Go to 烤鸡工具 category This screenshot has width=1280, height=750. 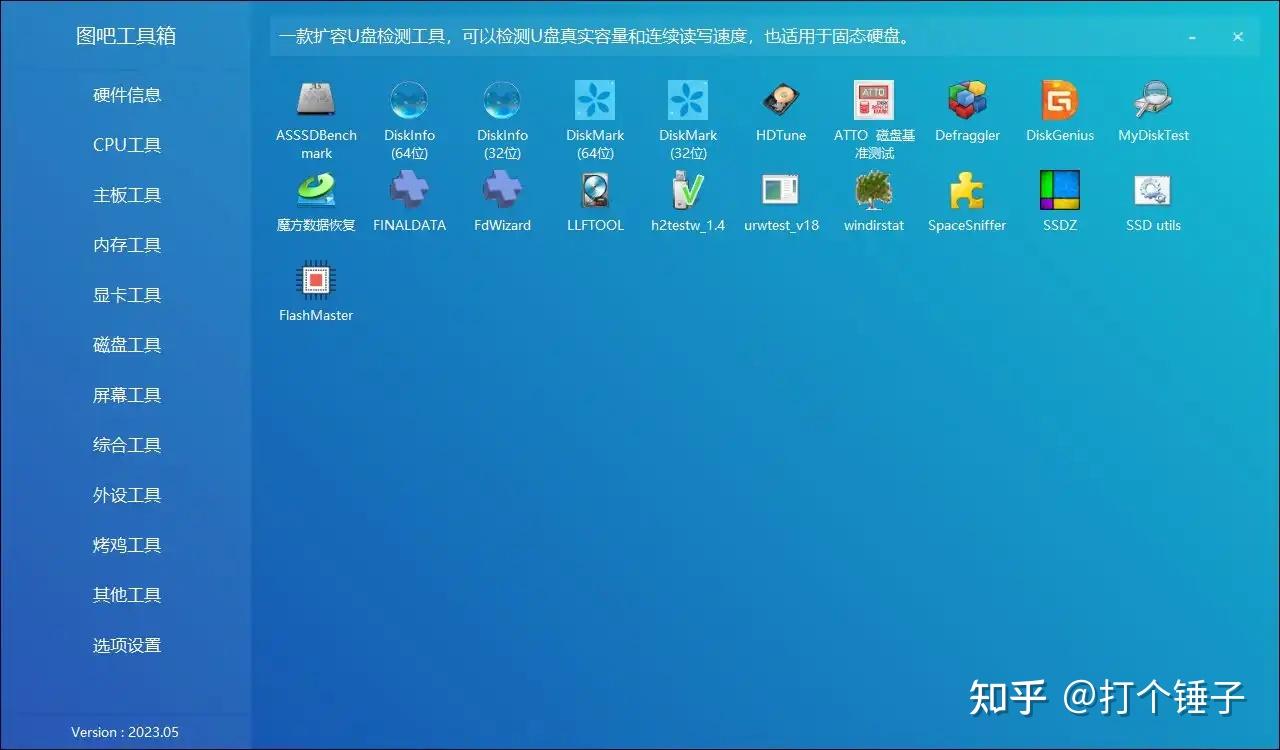(x=127, y=545)
